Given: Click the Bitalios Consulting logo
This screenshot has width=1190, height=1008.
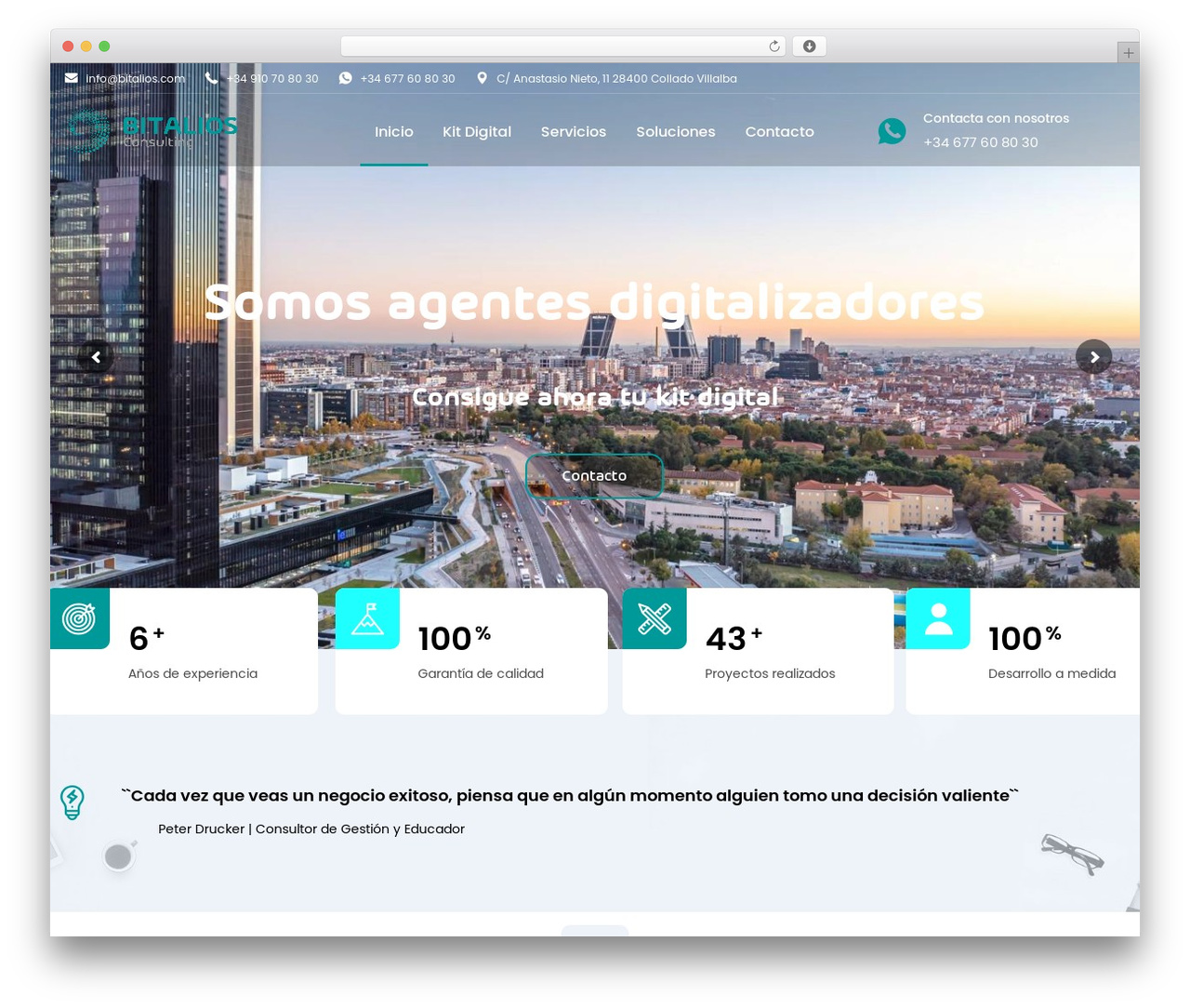Looking at the screenshot, I should point(153,130).
